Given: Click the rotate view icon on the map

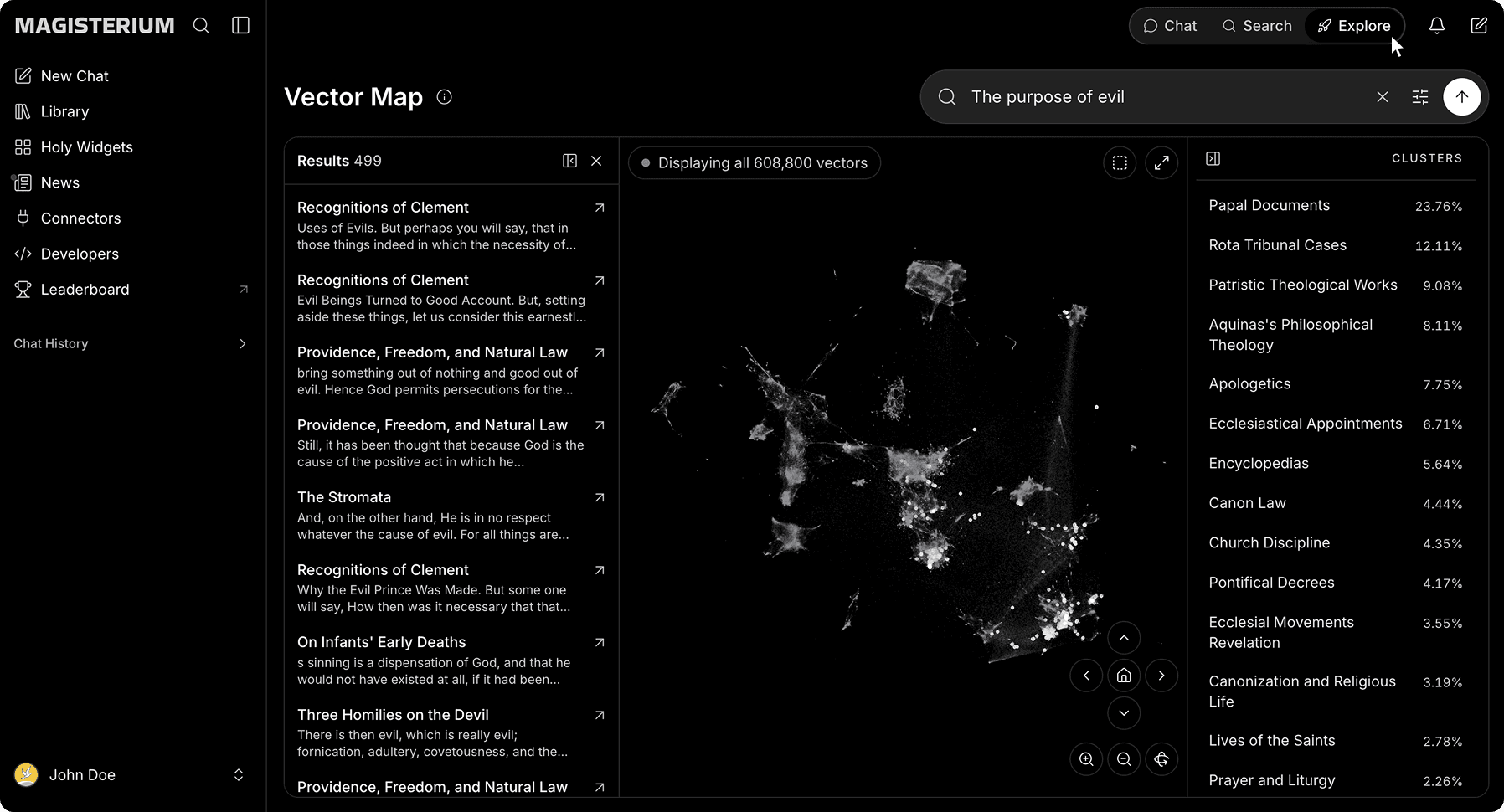Looking at the screenshot, I should coord(1161,759).
